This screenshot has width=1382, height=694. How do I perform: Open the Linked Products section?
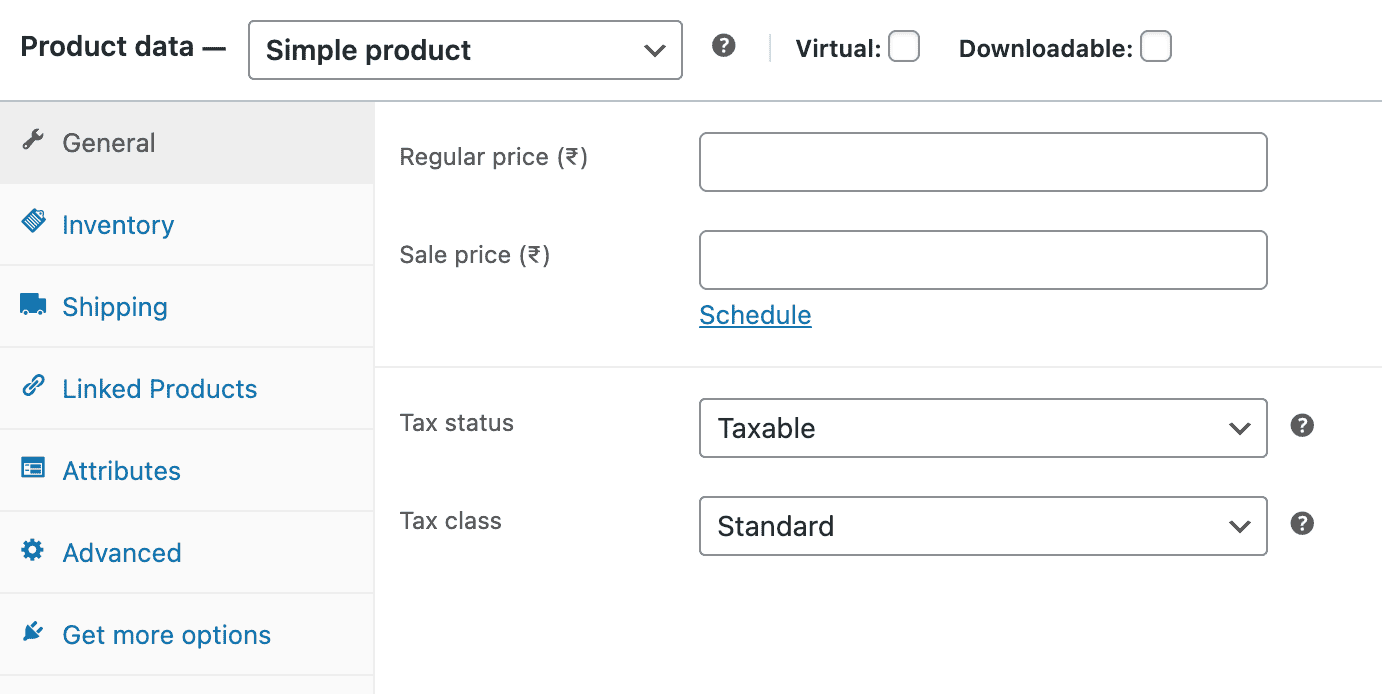[160, 388]
